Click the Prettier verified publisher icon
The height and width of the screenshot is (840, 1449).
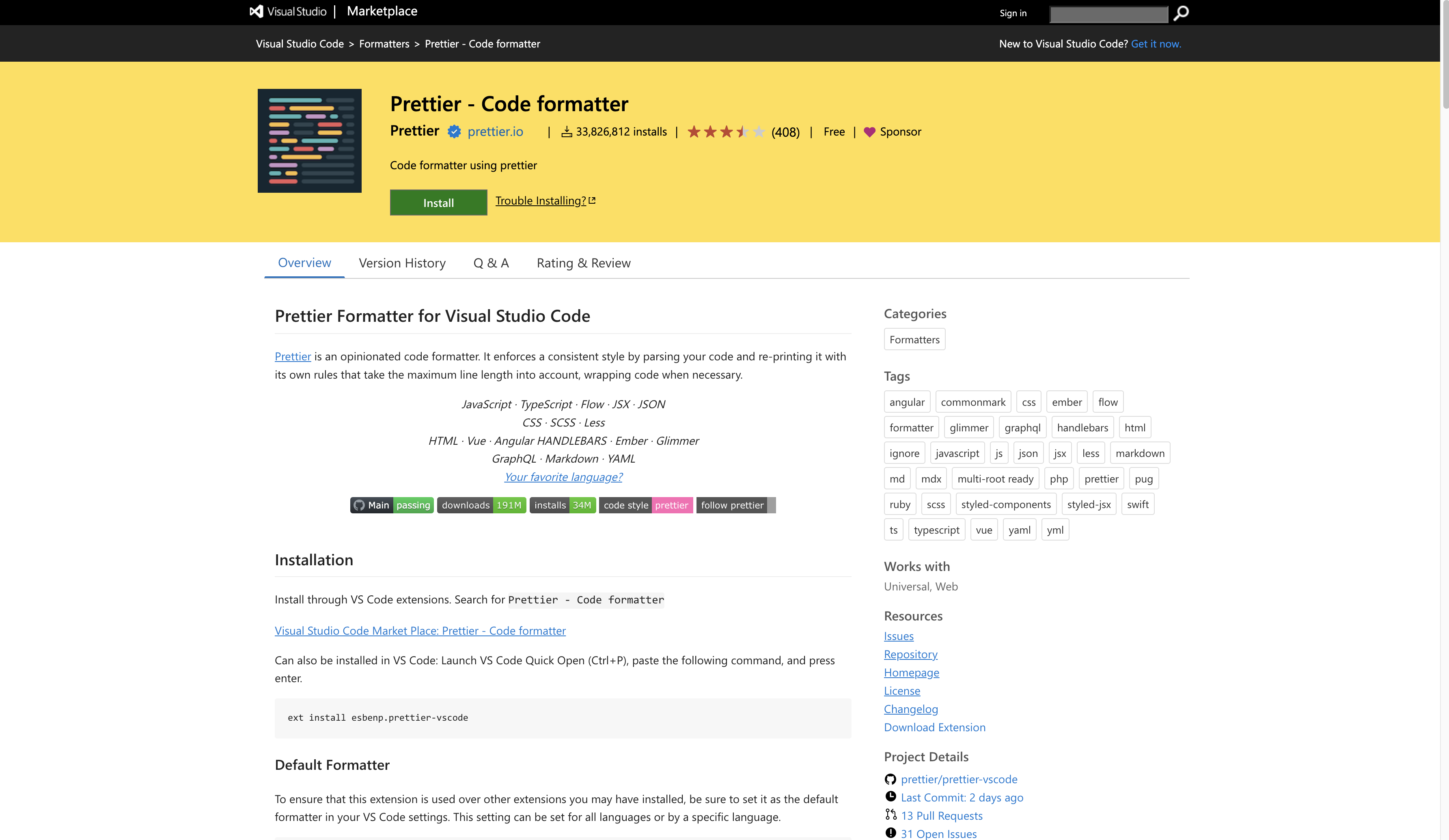click(455, 131)
